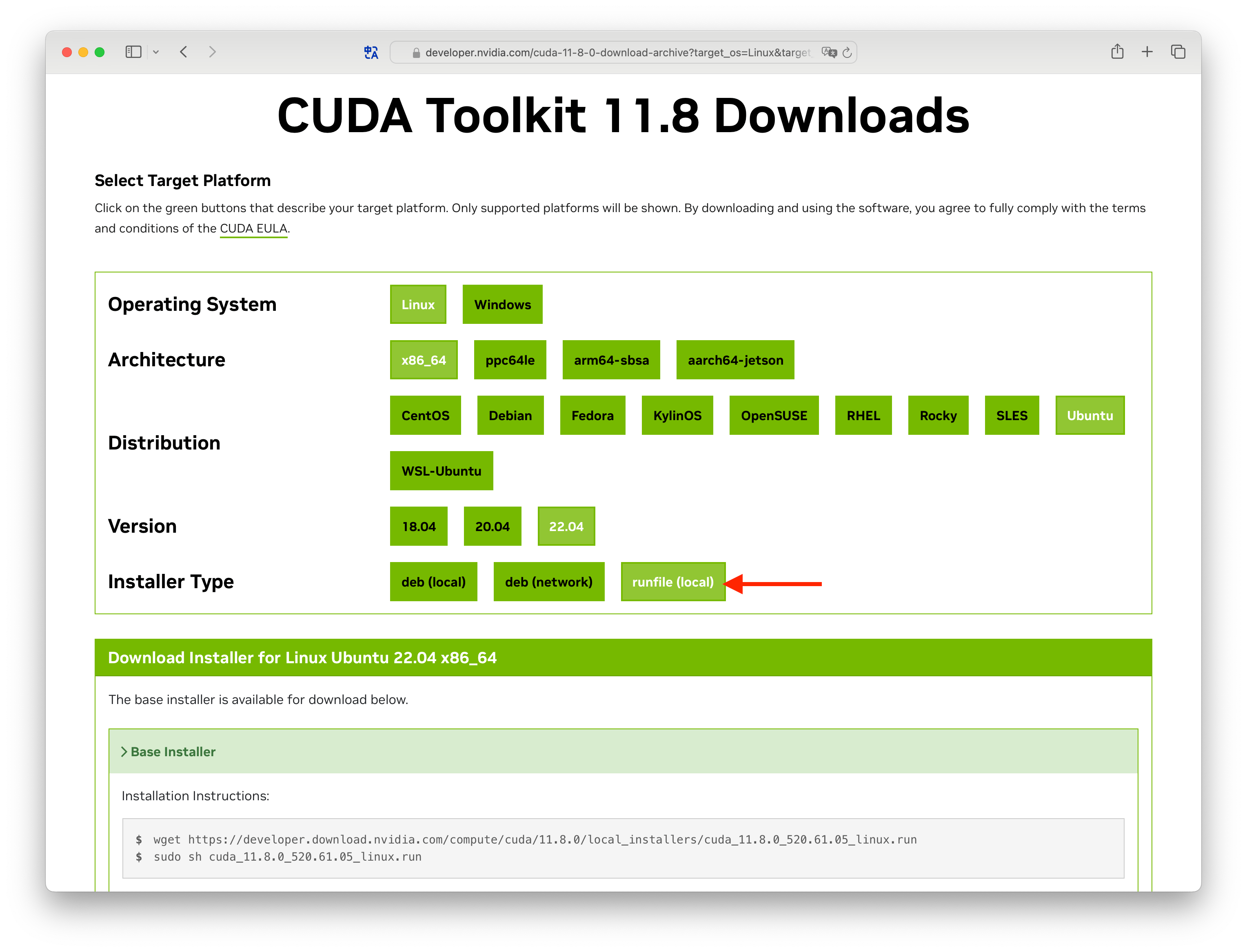Select OpenSUSE distribution button
The width and height of the screenshot is (1247, 952).
[775, 415]
